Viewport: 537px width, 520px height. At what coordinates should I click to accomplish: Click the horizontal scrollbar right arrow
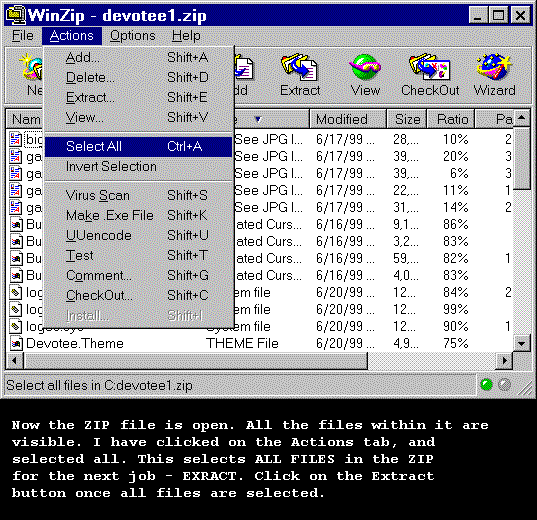coord(505,361)
